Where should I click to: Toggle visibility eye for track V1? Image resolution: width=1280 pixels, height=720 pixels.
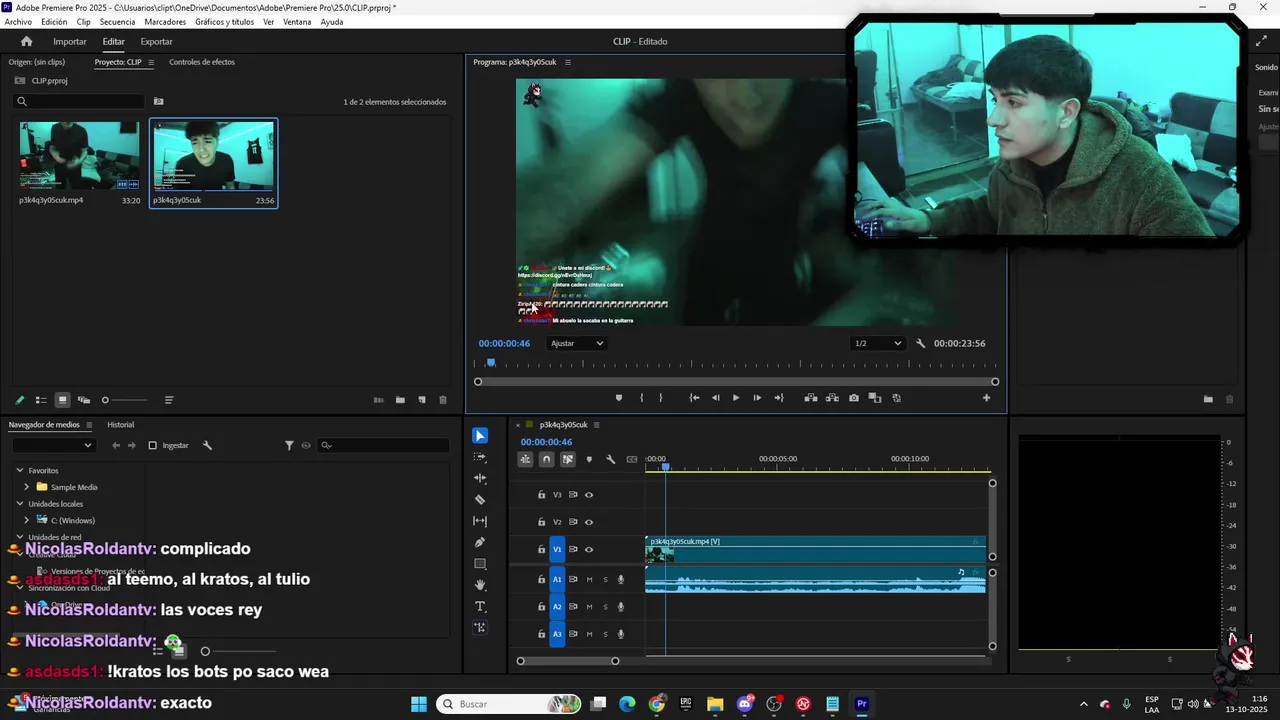click(x=589, y=549)
